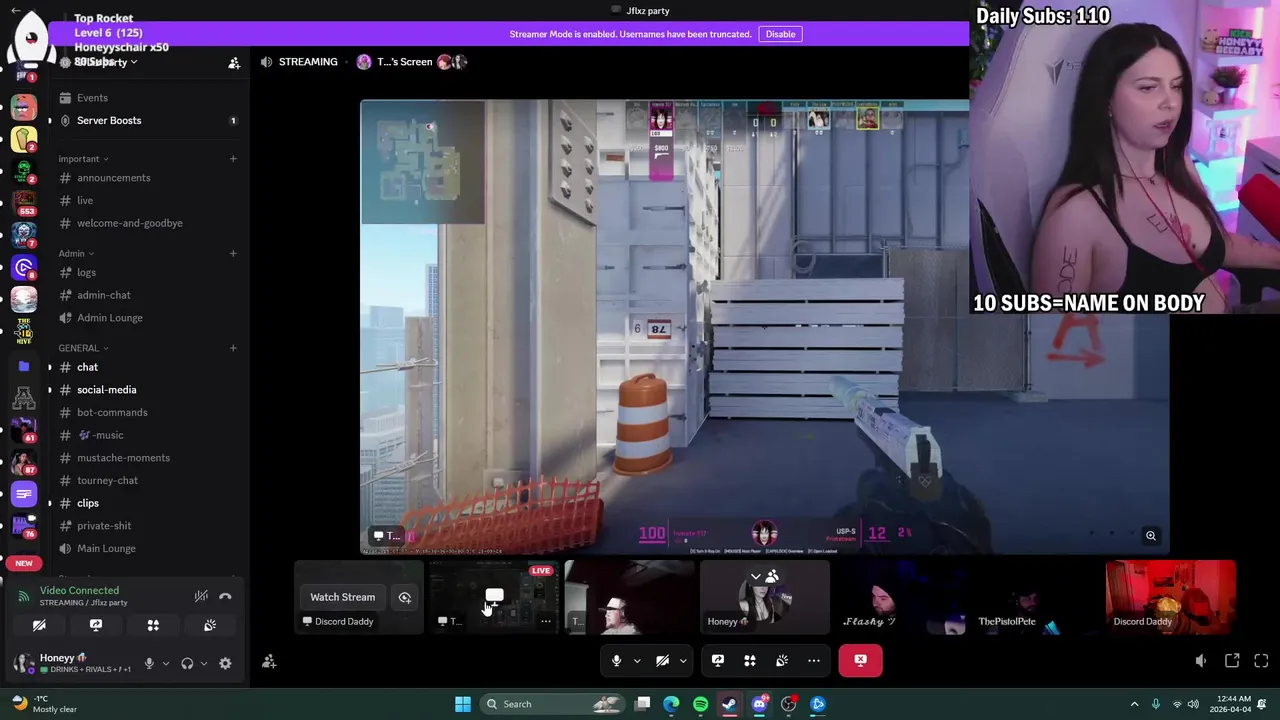Click the red stop watching button
This screenshot has width=1280, height=720.
(861, 660)
